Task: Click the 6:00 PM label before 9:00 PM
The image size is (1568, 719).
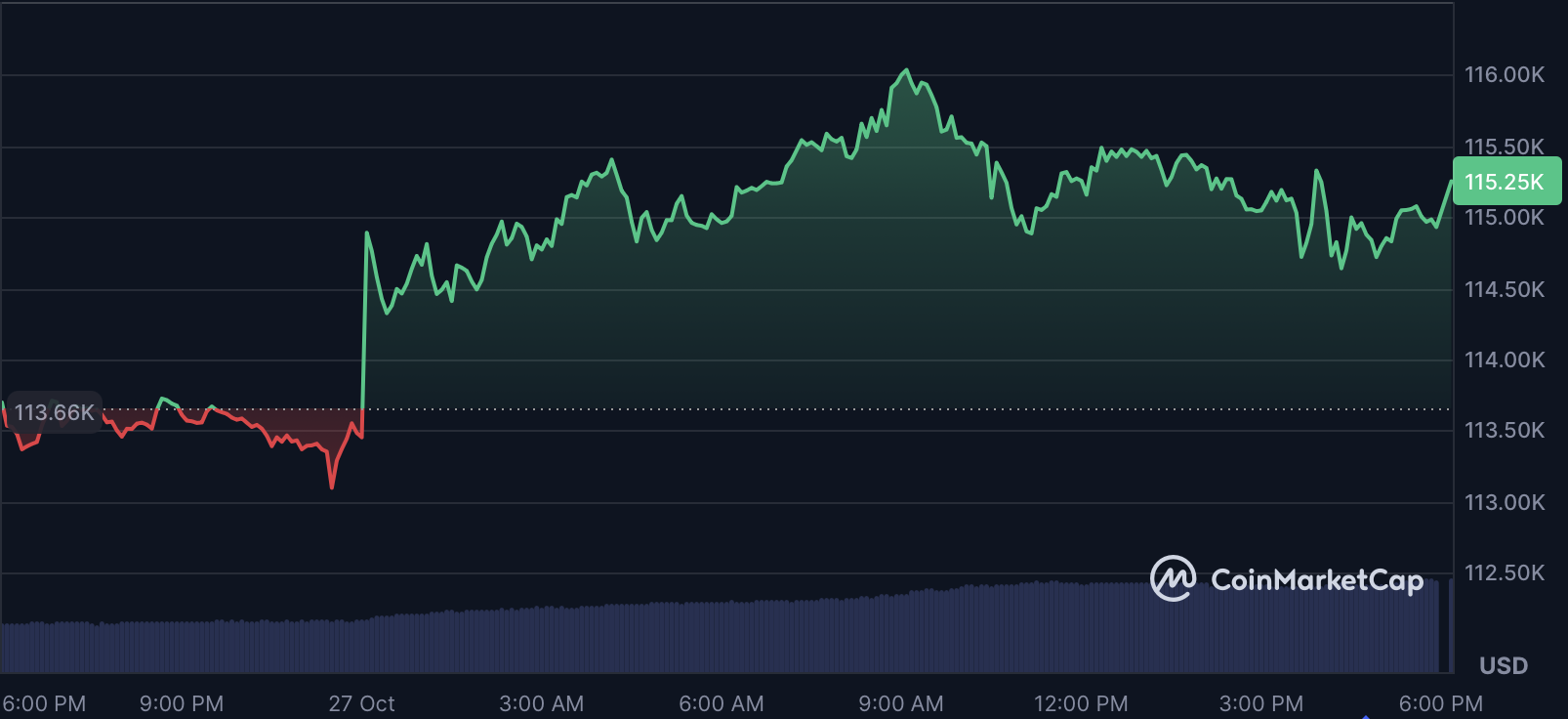Action: click(44, 703)
